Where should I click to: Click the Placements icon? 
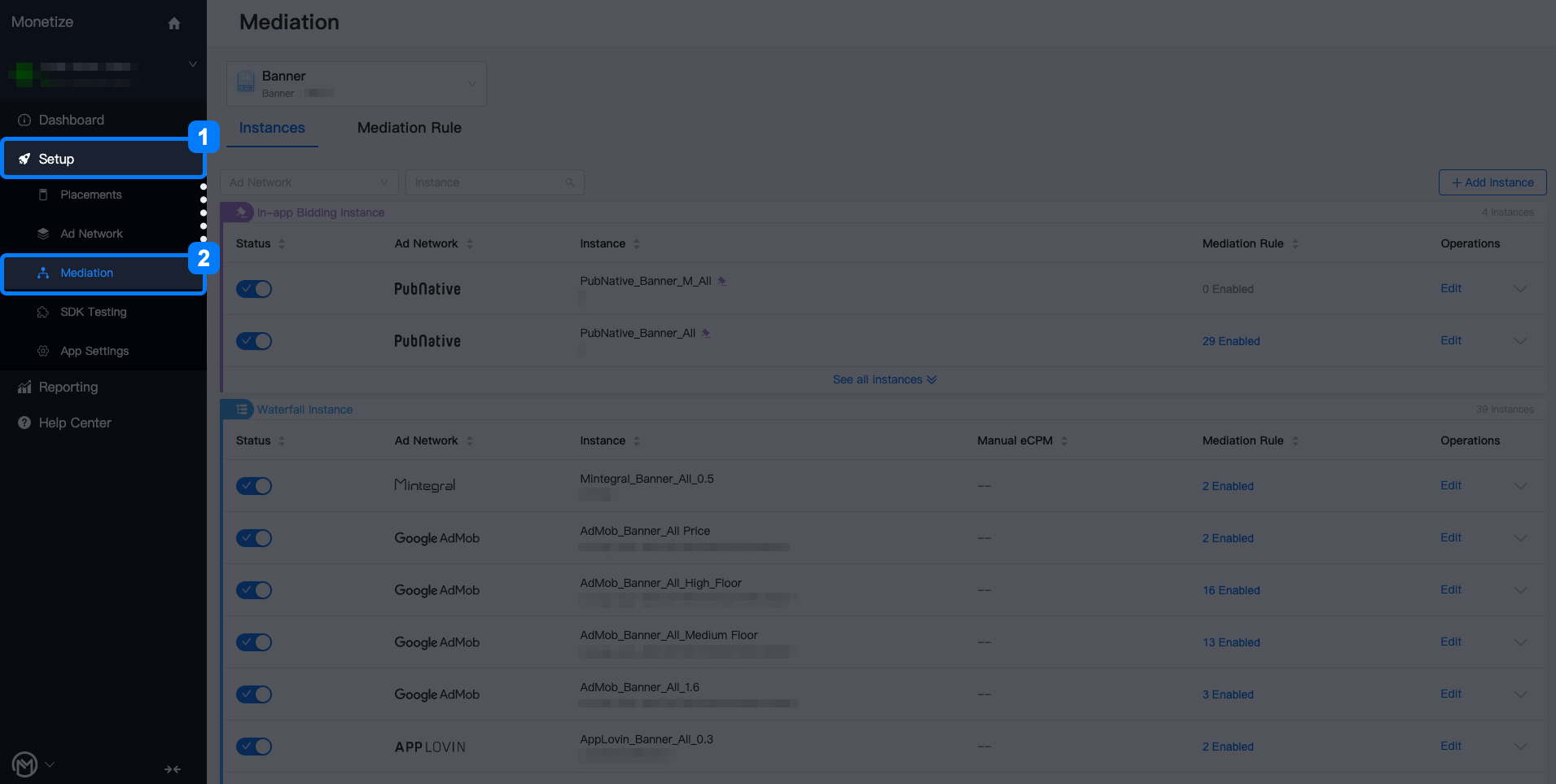[43, 195]
